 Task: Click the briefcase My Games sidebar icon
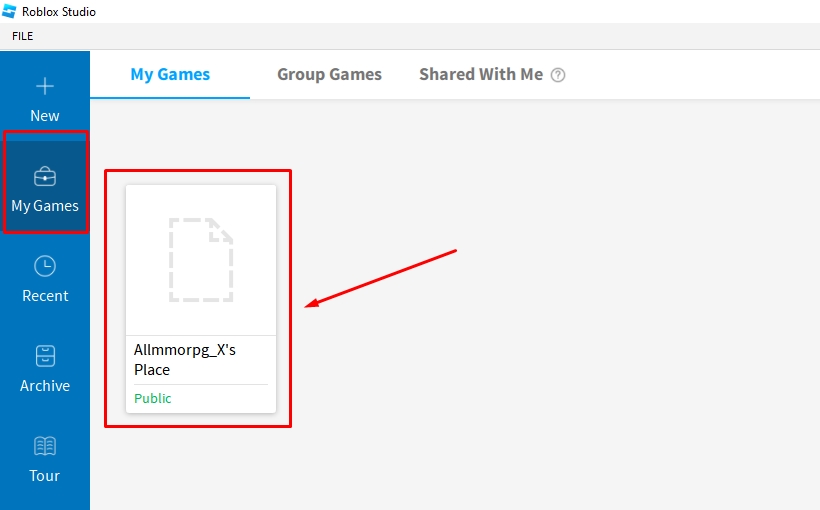(x=45, y=177)
